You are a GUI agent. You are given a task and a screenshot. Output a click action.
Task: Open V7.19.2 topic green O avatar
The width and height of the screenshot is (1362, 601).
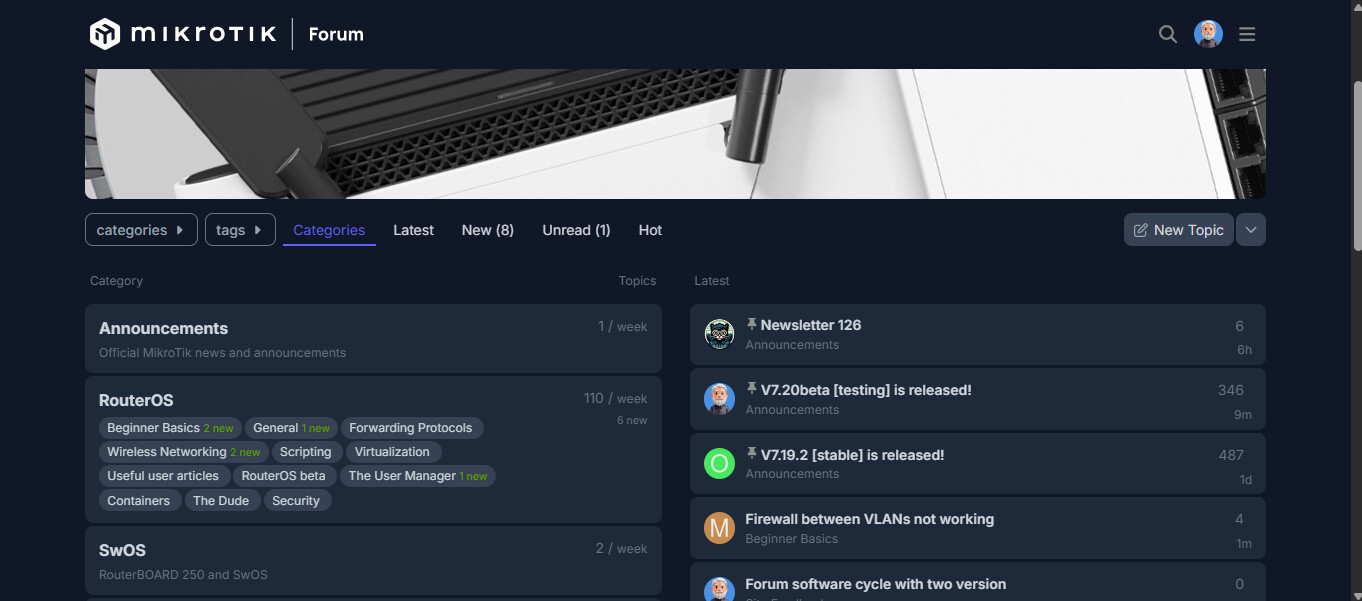pos(720,463)
